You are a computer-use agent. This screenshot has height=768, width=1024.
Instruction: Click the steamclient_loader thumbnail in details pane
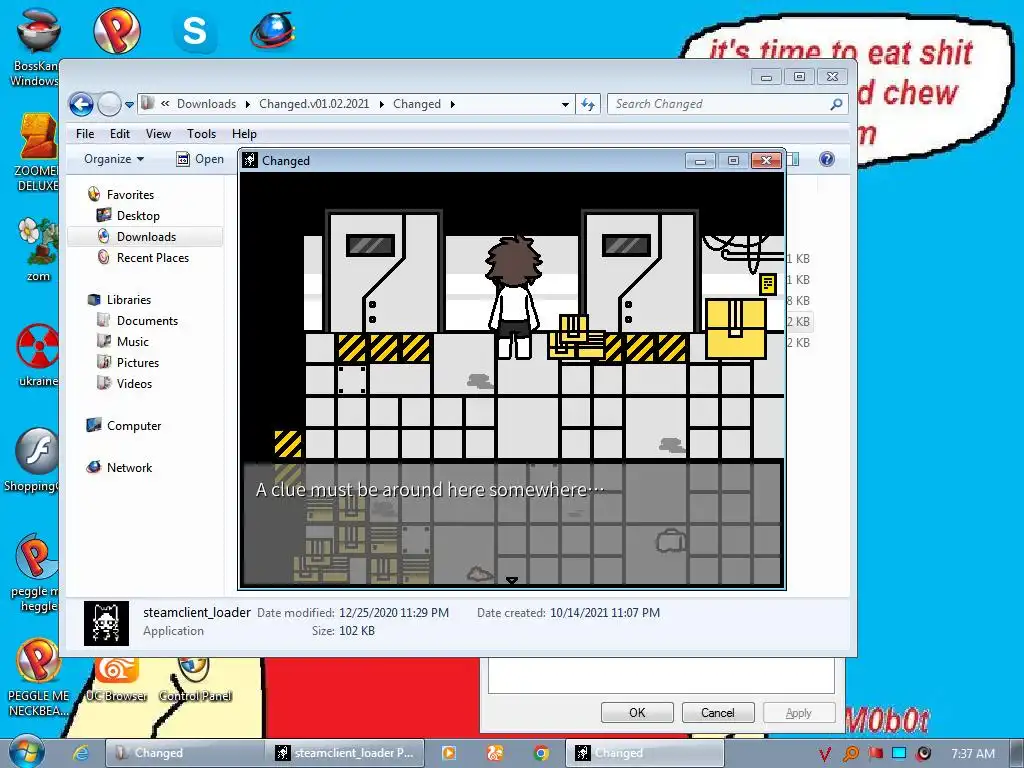tap(106, 624)
